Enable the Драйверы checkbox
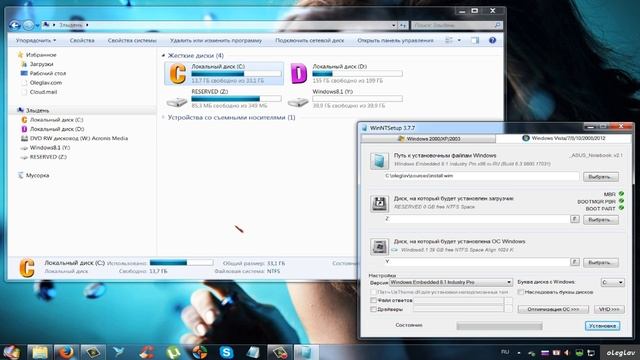This screenshot has height=360, width=640. tap(373, 309)
